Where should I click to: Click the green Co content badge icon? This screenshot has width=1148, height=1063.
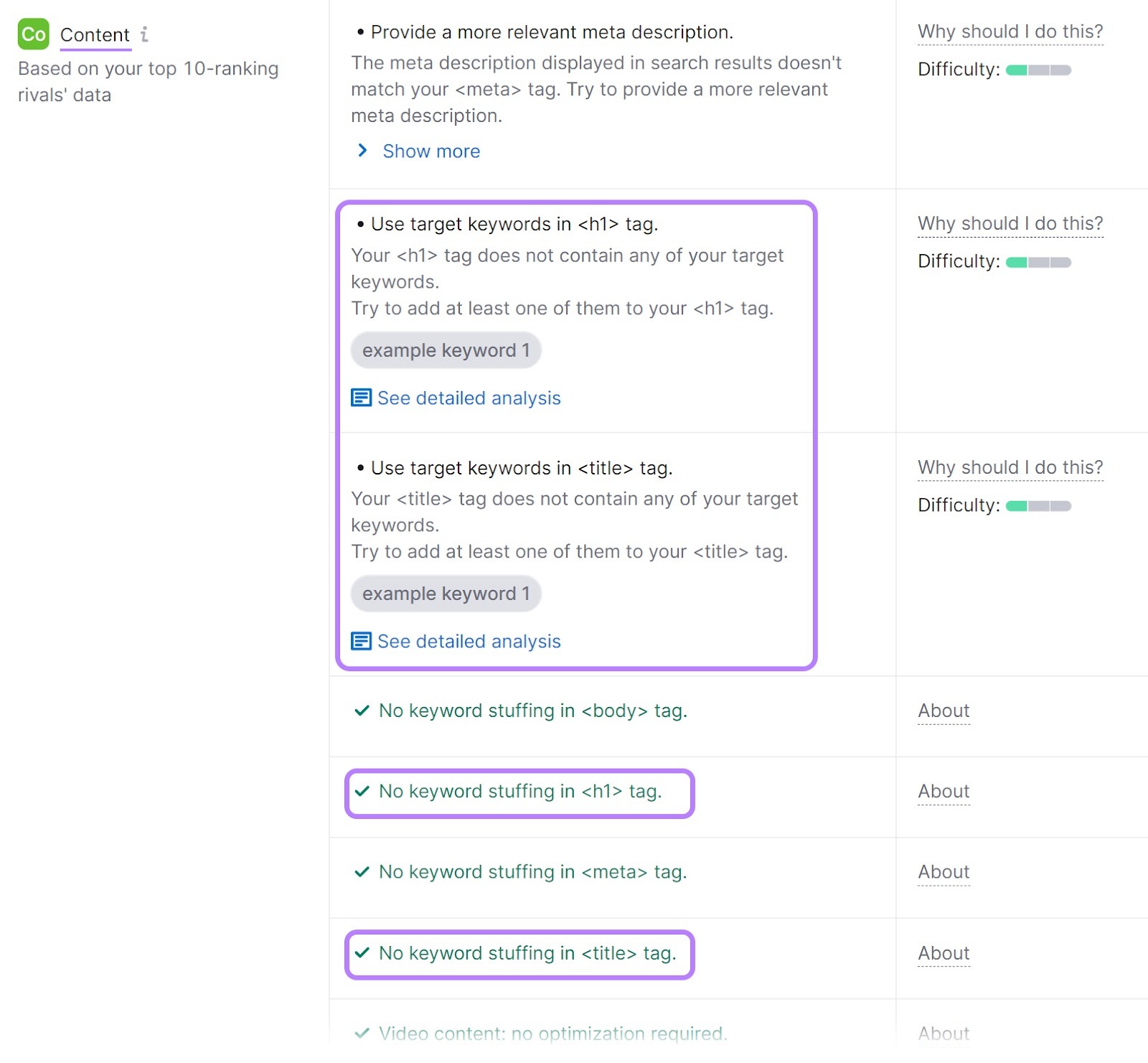click(34, 34)
